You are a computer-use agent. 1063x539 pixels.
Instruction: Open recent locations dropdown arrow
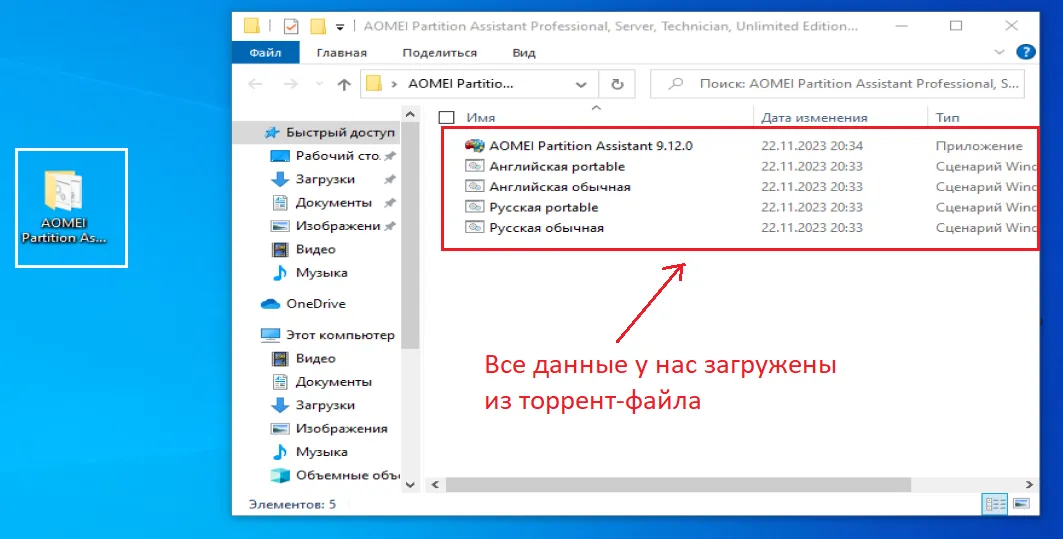[319, 84]
